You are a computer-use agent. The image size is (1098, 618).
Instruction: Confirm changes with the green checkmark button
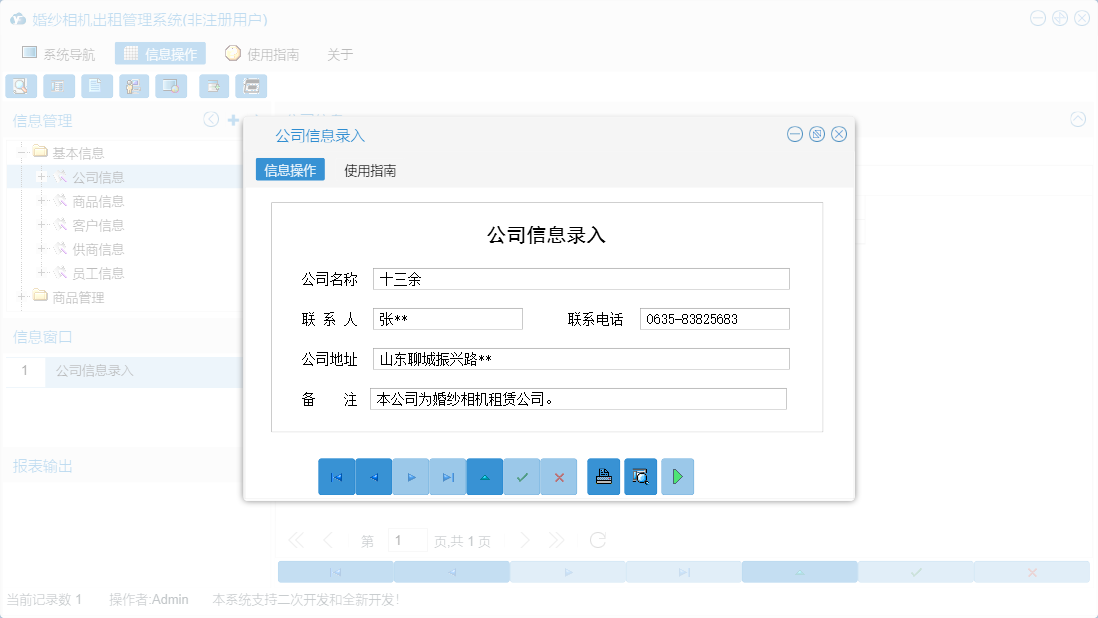(522, 477)
